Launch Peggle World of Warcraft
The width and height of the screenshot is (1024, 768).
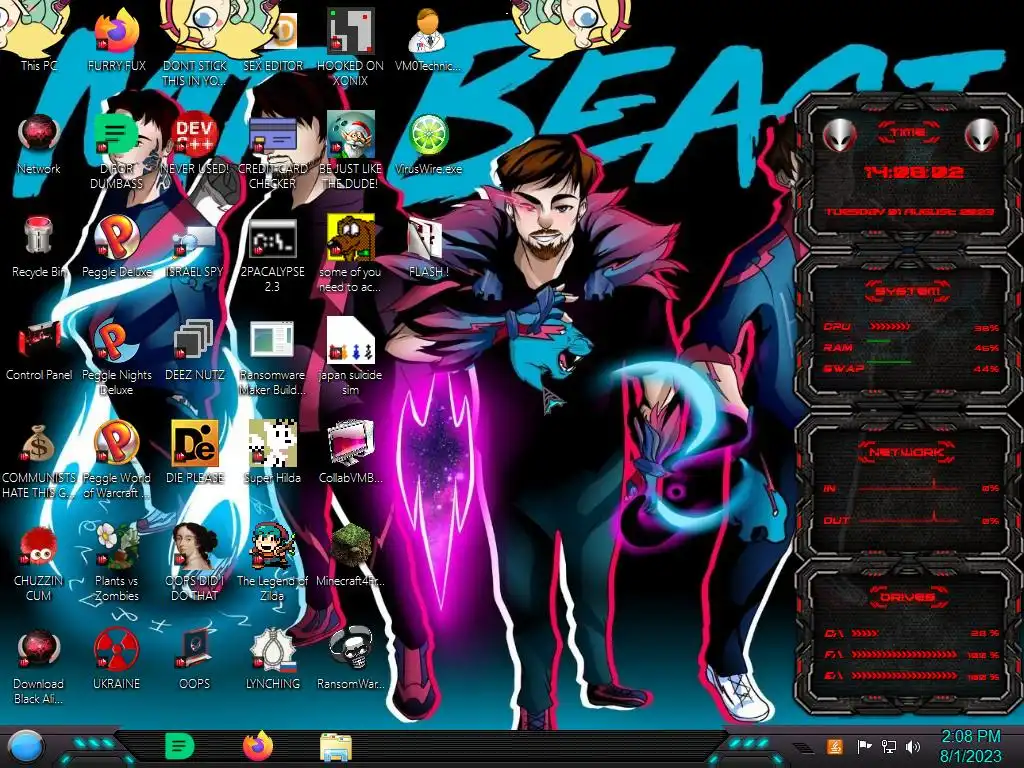coord(116,460)
